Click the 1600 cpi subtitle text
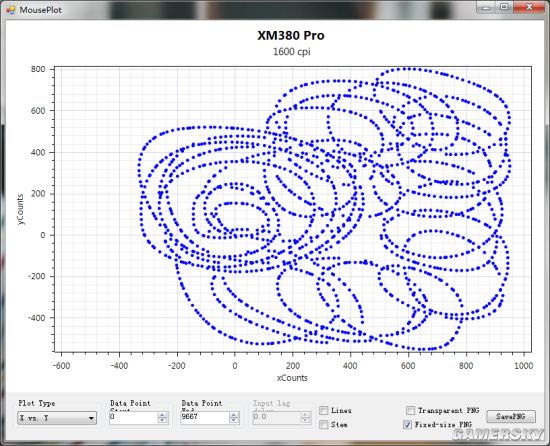Viewport: 550px width, 446px height. [x=292, y=52]
